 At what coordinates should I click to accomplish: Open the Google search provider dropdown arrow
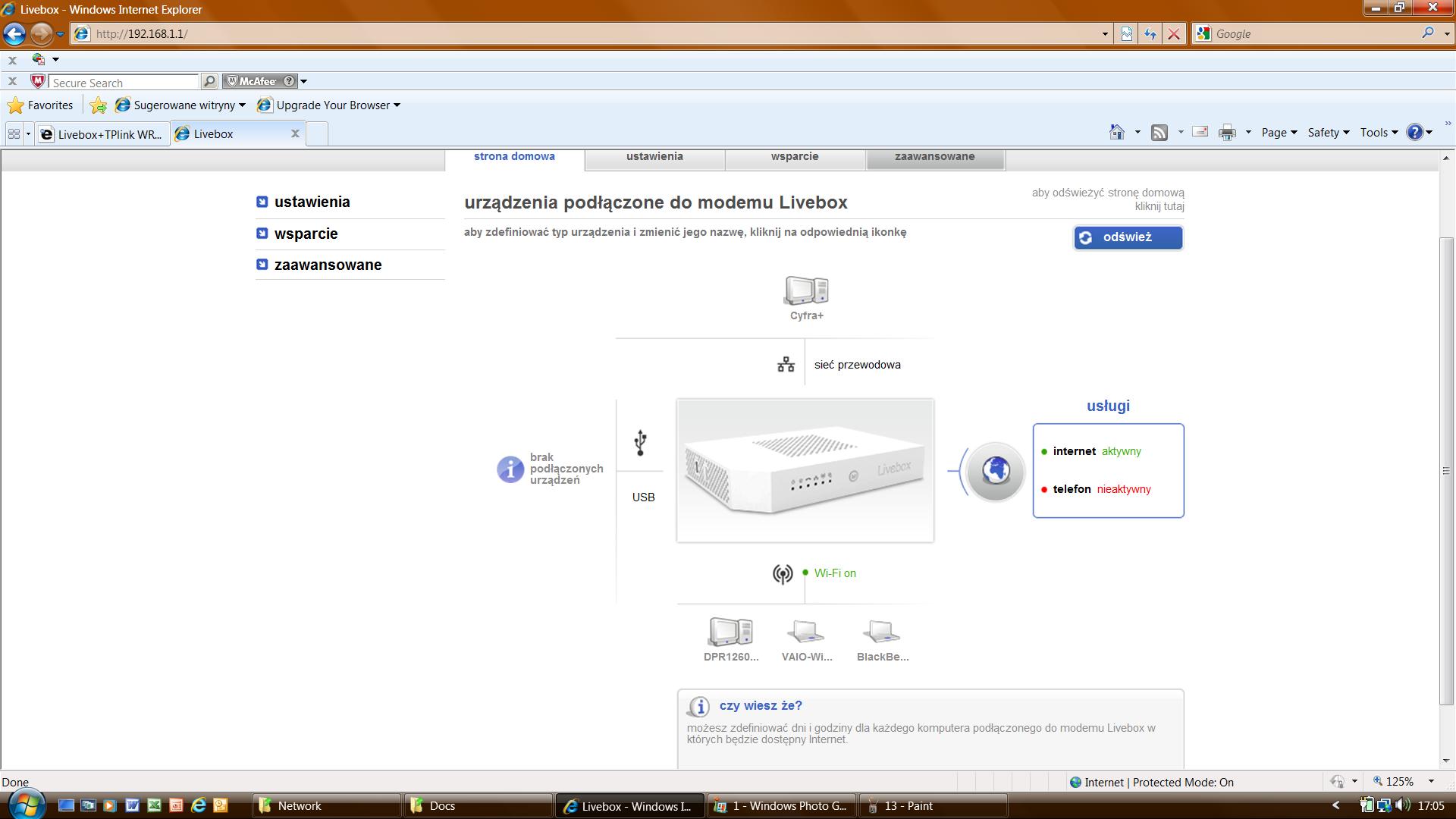tap(1445, 34)
